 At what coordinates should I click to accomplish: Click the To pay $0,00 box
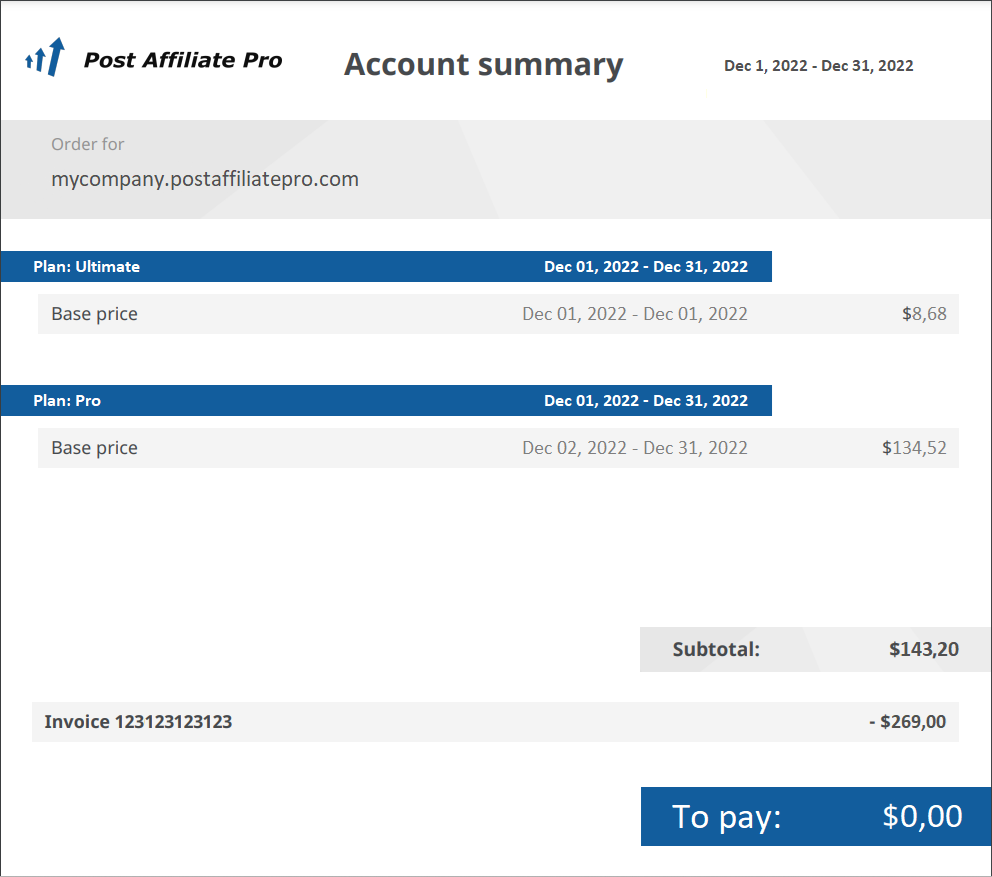(816, 817)
